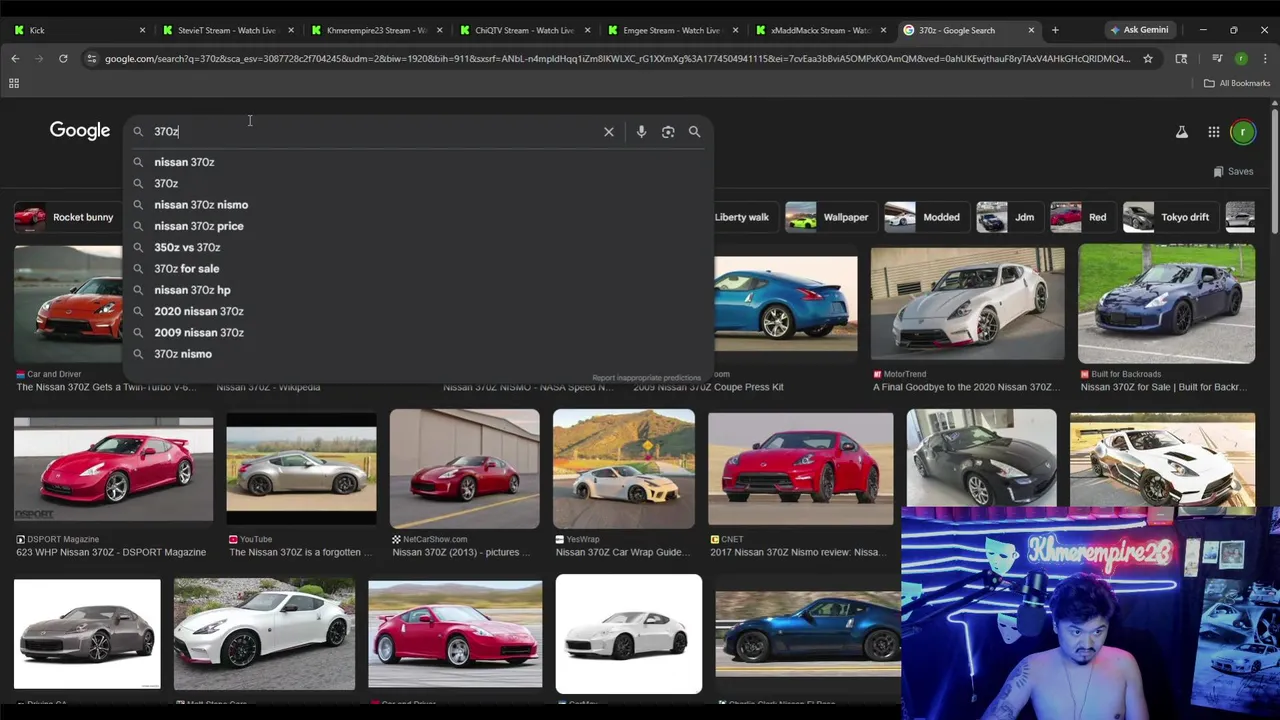Bookmark this page with the star icon
This screenshot has width=1280, height=720.
coord(1148,59)
